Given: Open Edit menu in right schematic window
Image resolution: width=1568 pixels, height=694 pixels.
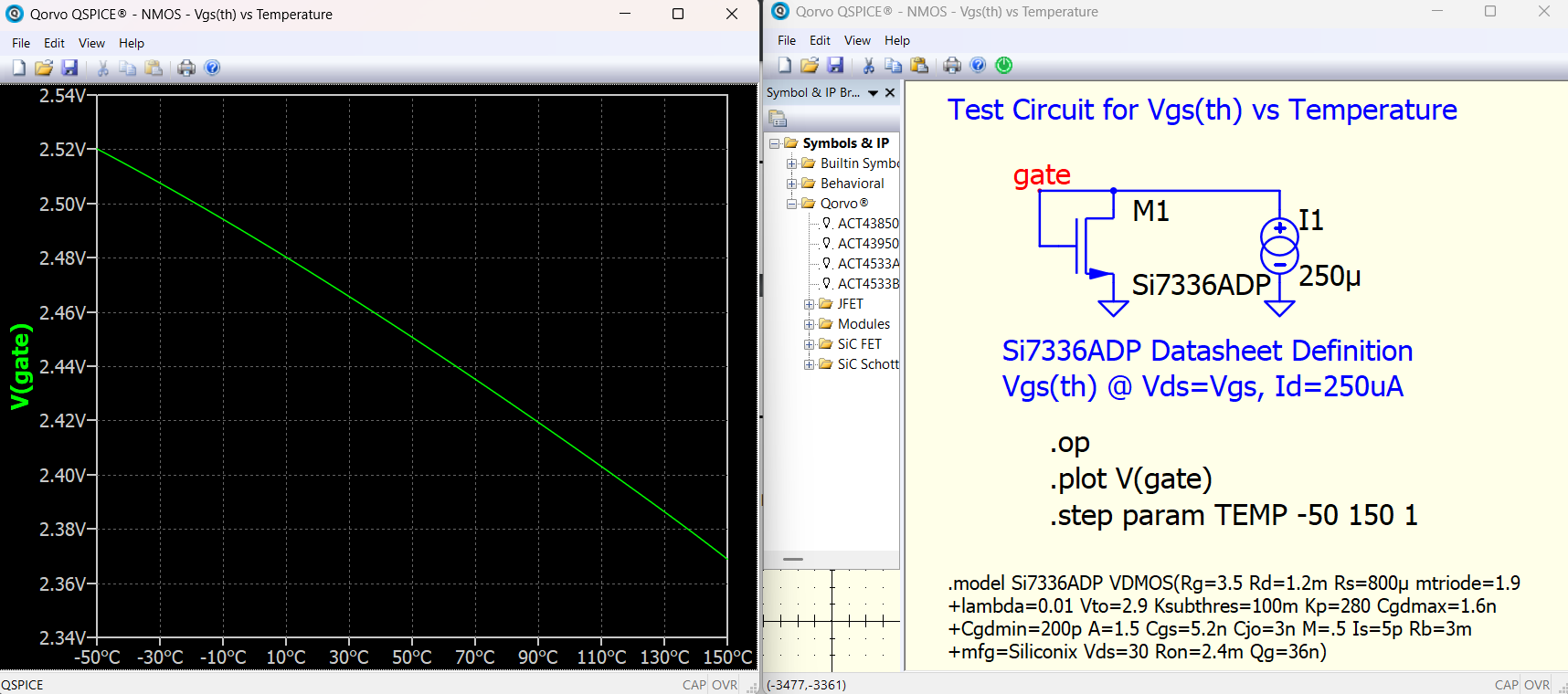Looking at the screenshot, I should click(x=820, y=40).
